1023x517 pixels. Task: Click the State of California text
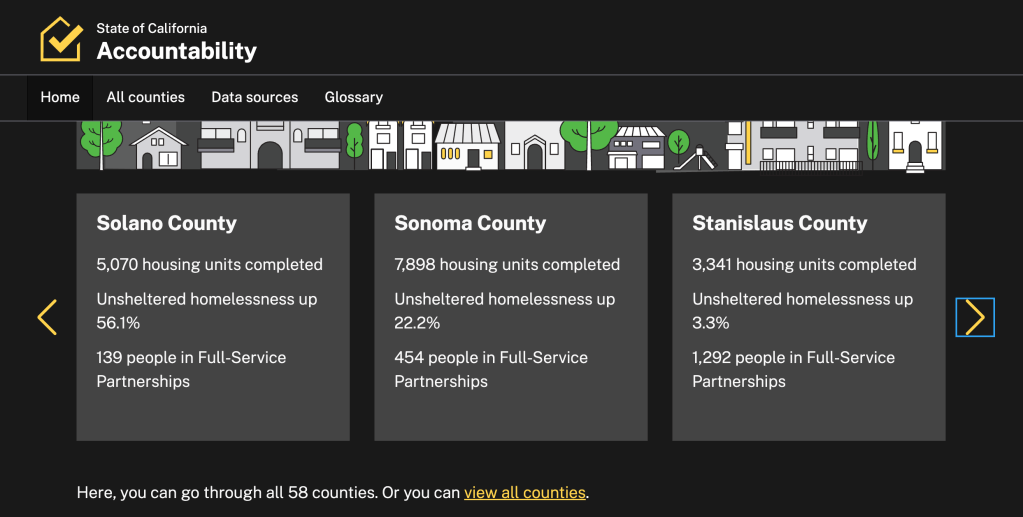tap(151, 28)
